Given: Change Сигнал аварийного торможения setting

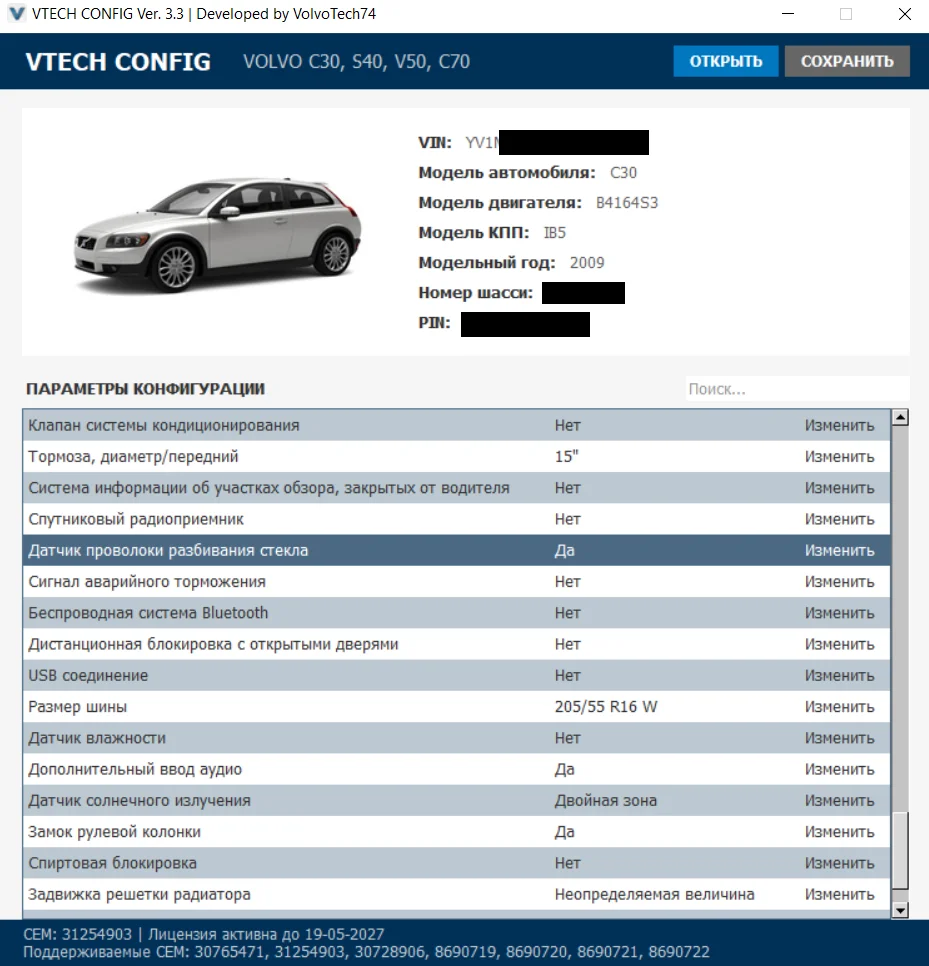Looking at the screenshot, I should [x=839, y=582].
